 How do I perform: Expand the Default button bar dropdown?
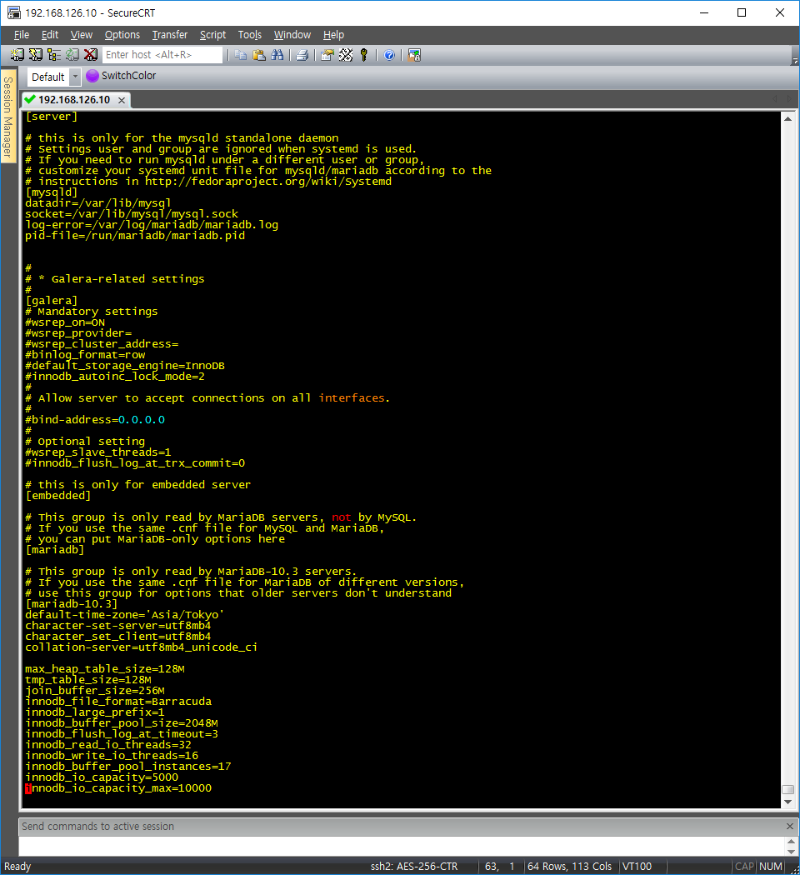[75, 77]
